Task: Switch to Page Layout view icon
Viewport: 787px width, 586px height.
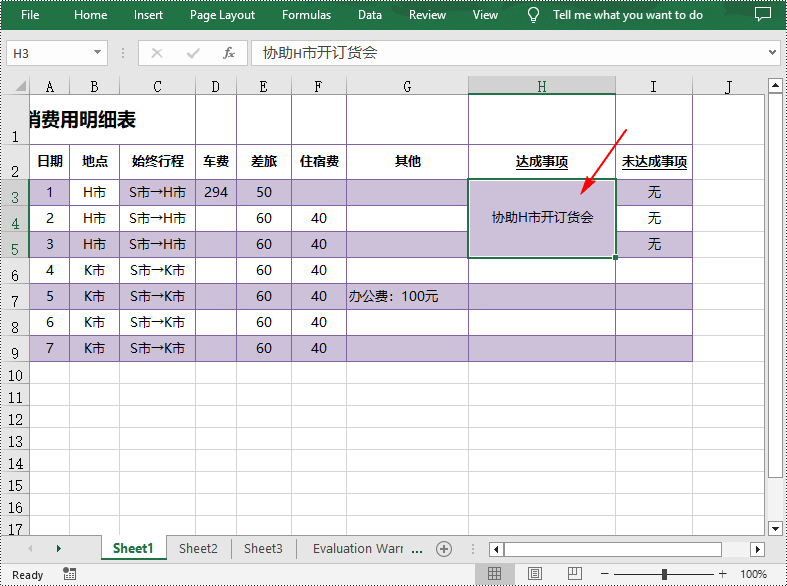Action: tap(535, 574)
